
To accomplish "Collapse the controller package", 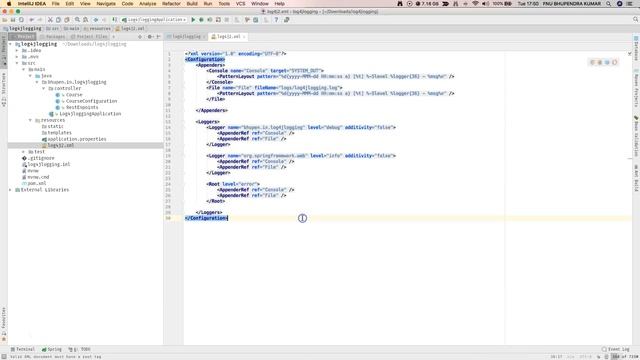I will pyautogui.click(x=43, y=89).
